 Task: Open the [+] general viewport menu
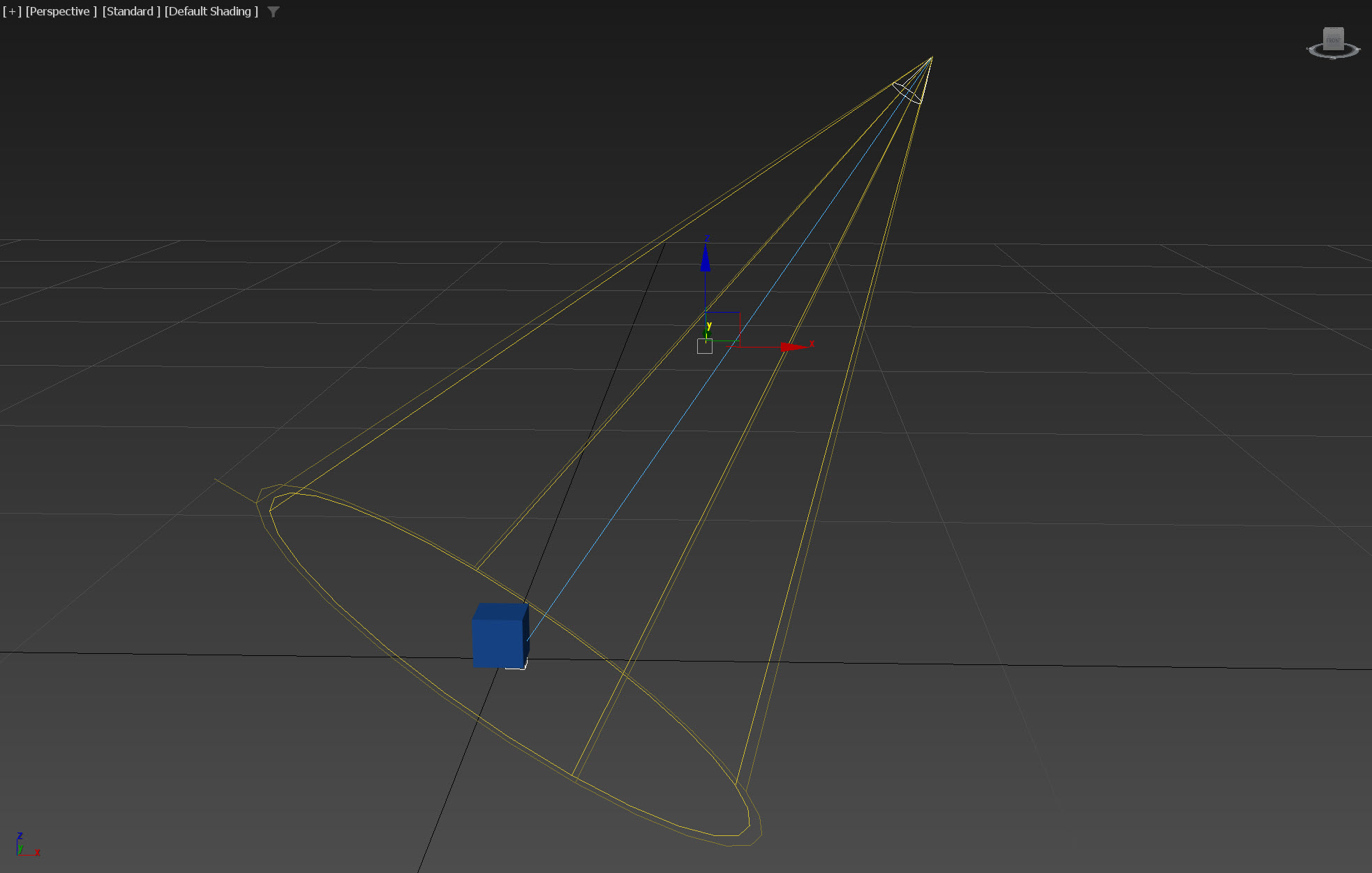[x=12, y=11]
